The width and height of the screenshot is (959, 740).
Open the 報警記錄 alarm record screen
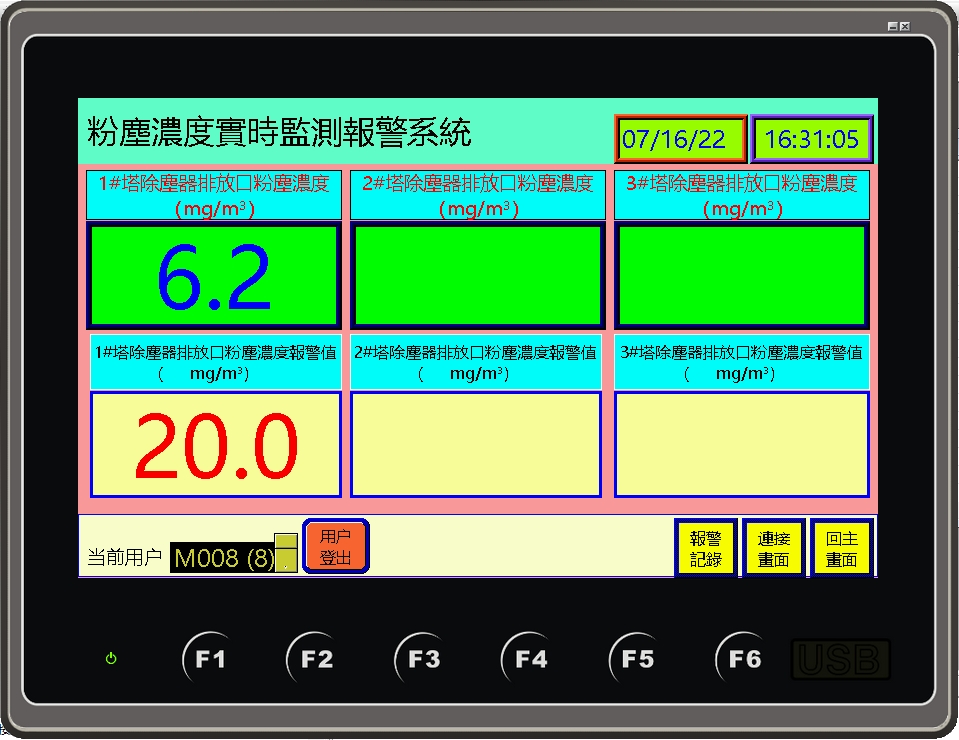point(705,548)
